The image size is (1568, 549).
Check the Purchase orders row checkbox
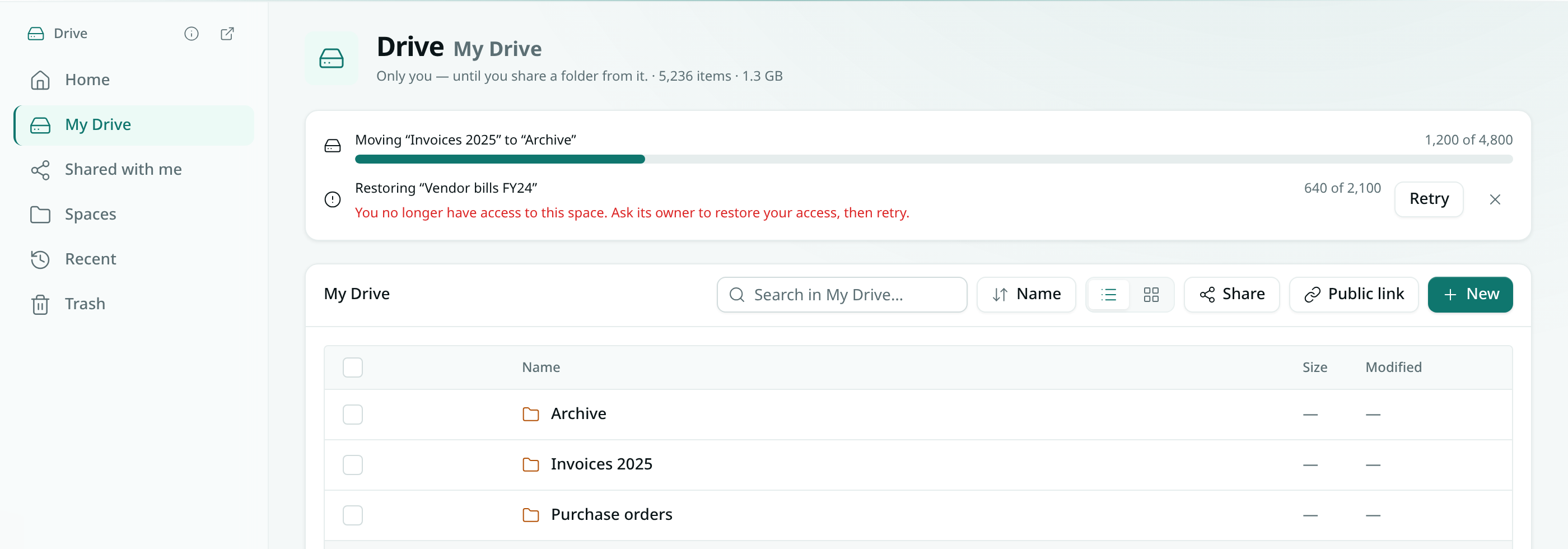(352, 515)
